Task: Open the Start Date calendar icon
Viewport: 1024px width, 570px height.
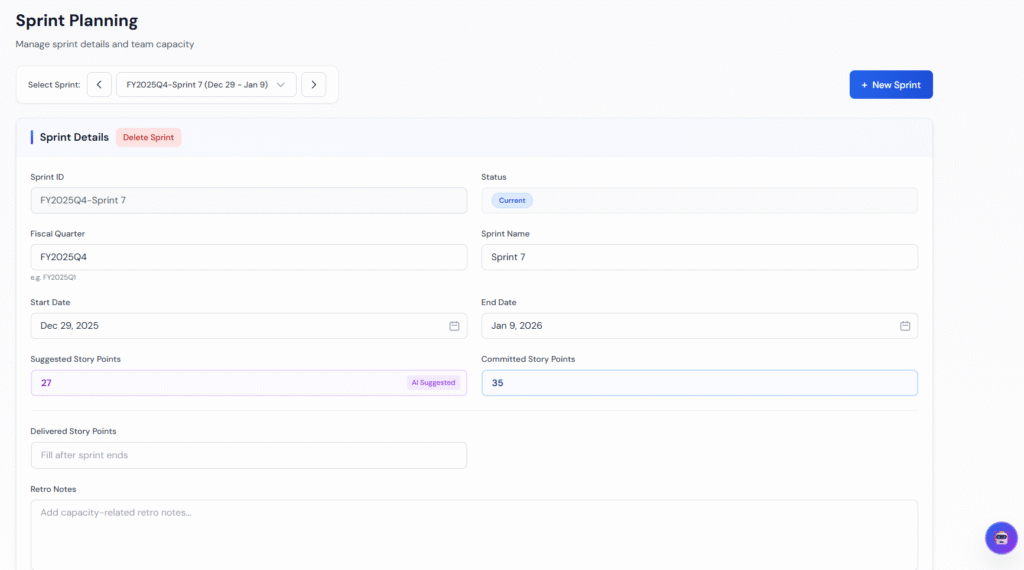Action: (x=454, y=326)
